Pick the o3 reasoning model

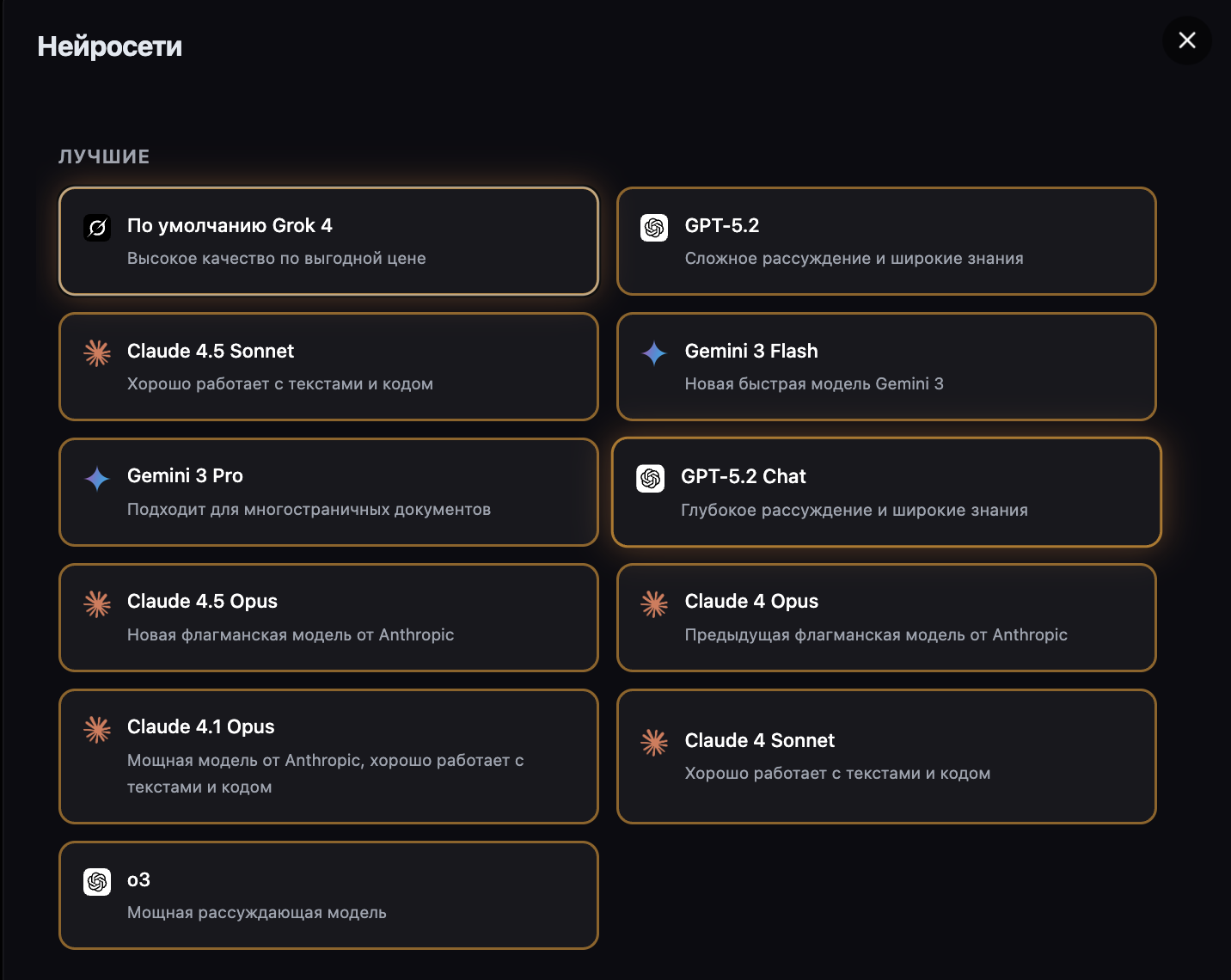click(328, 896)
